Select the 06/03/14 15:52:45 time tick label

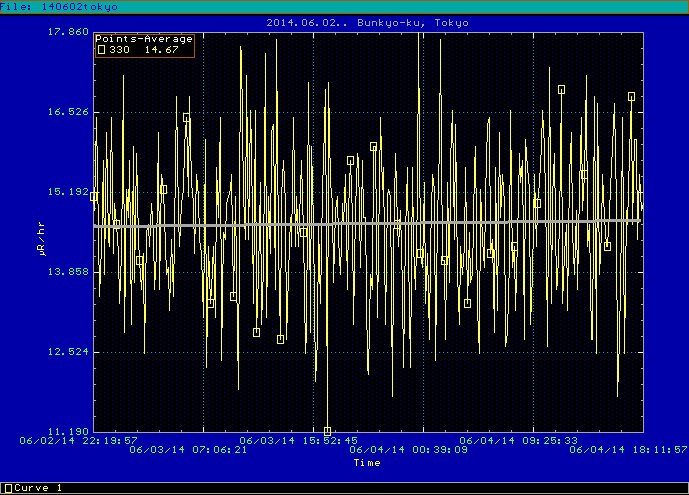pos(299,439)
